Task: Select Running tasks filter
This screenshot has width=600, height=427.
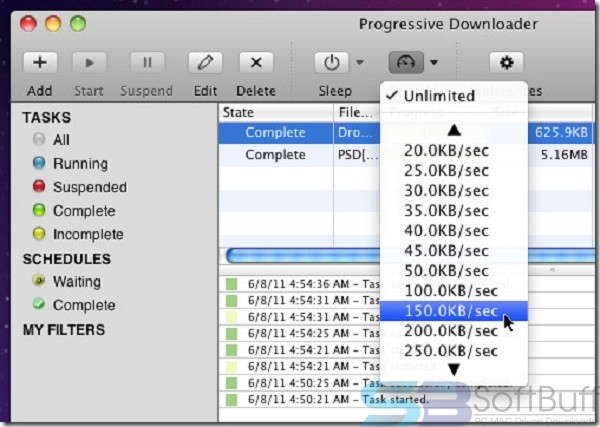Action: pos(70,163)
